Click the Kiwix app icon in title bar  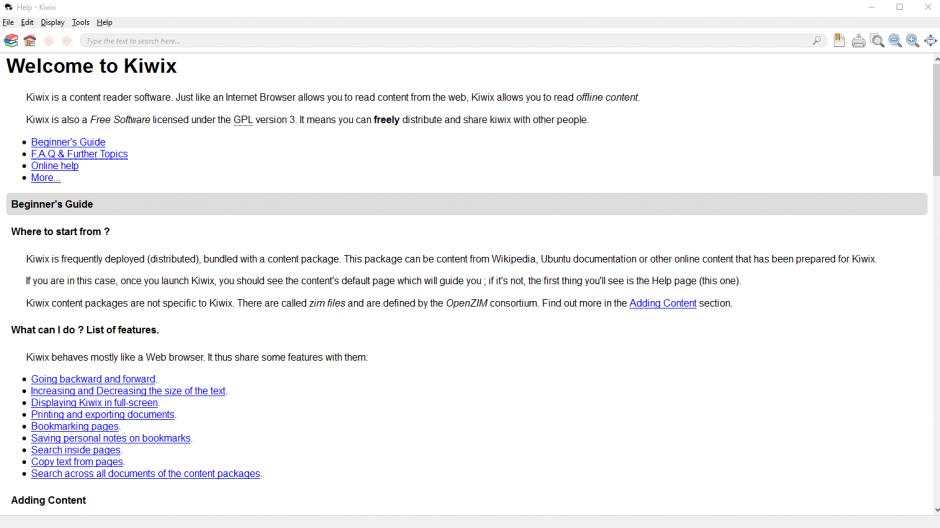click(8, 7)
